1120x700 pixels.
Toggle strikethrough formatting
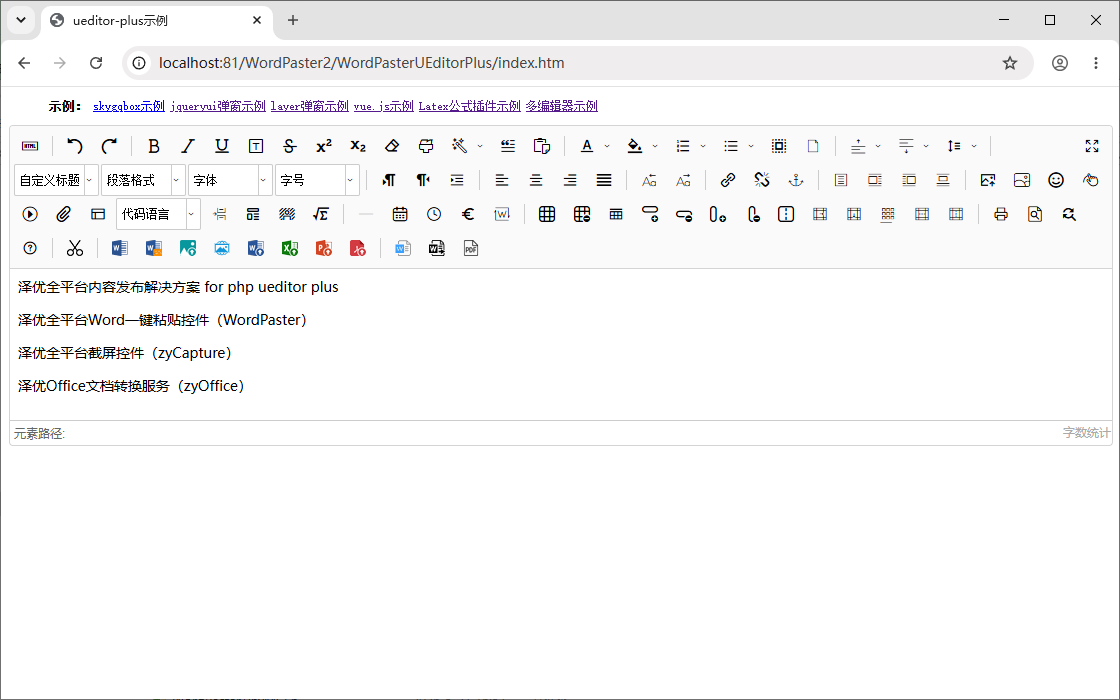[289, 146]
